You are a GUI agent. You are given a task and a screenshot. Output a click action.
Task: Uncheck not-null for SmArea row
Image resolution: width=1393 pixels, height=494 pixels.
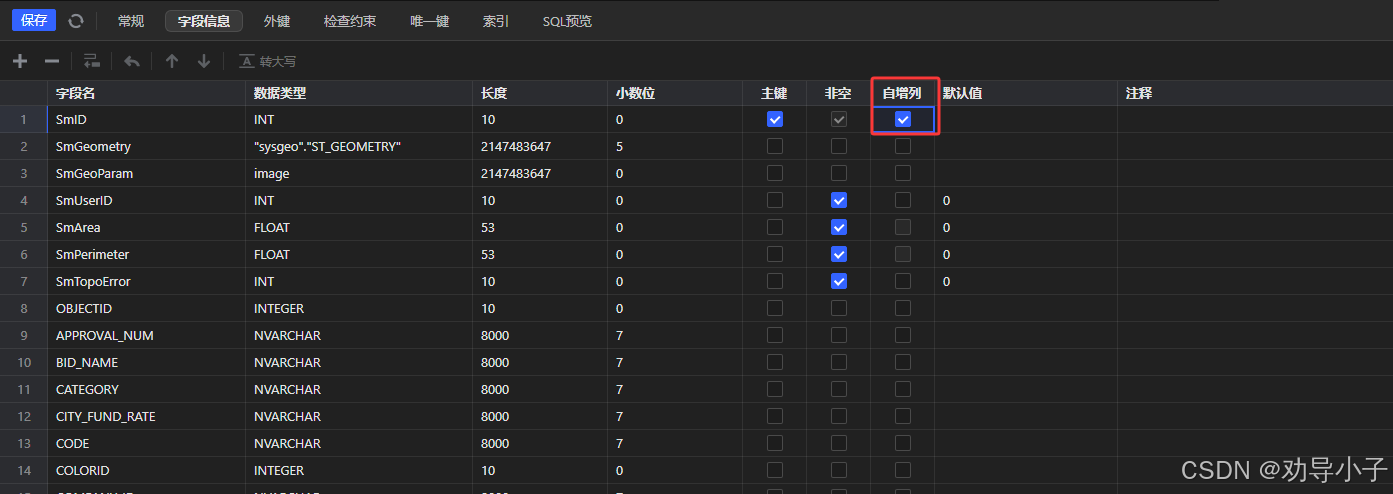[839, 227]
